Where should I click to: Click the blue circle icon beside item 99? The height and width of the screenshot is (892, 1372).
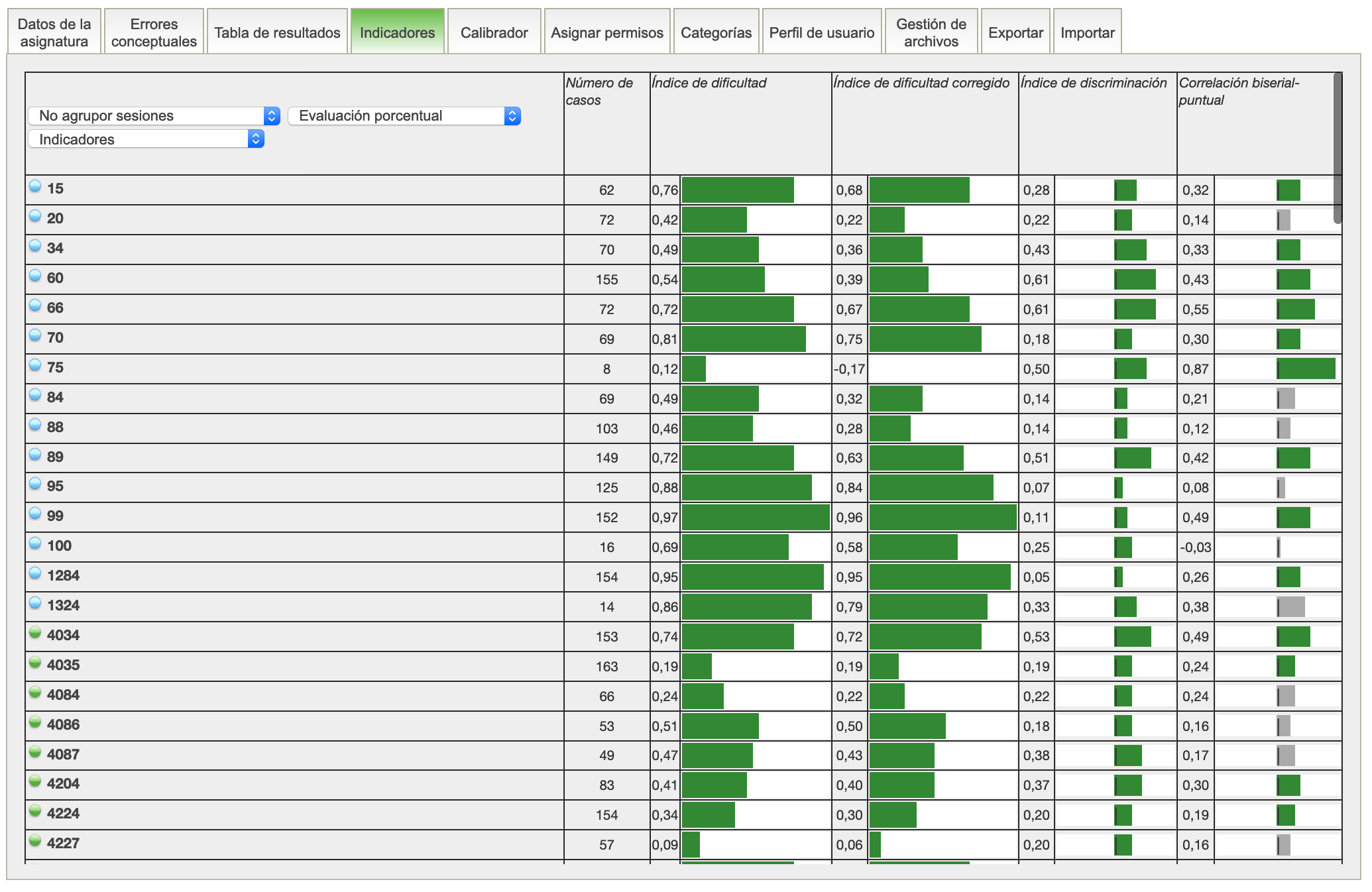[x=35, y=514]
